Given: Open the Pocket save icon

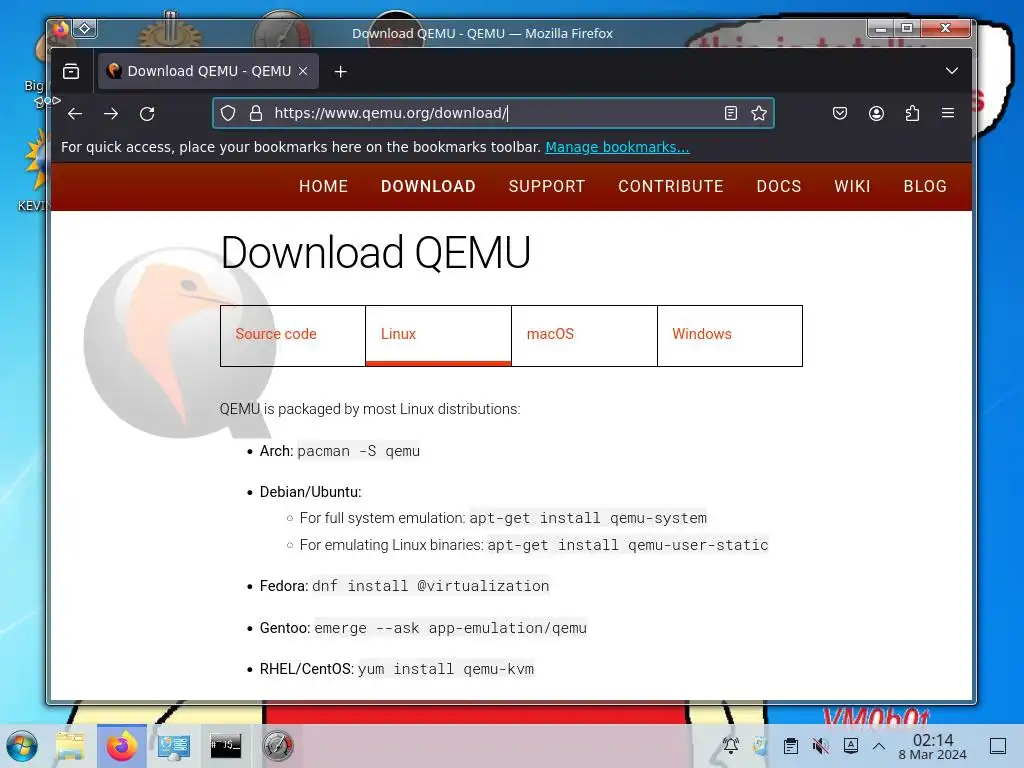Looking at the screenshot, I should pos(840,113).
